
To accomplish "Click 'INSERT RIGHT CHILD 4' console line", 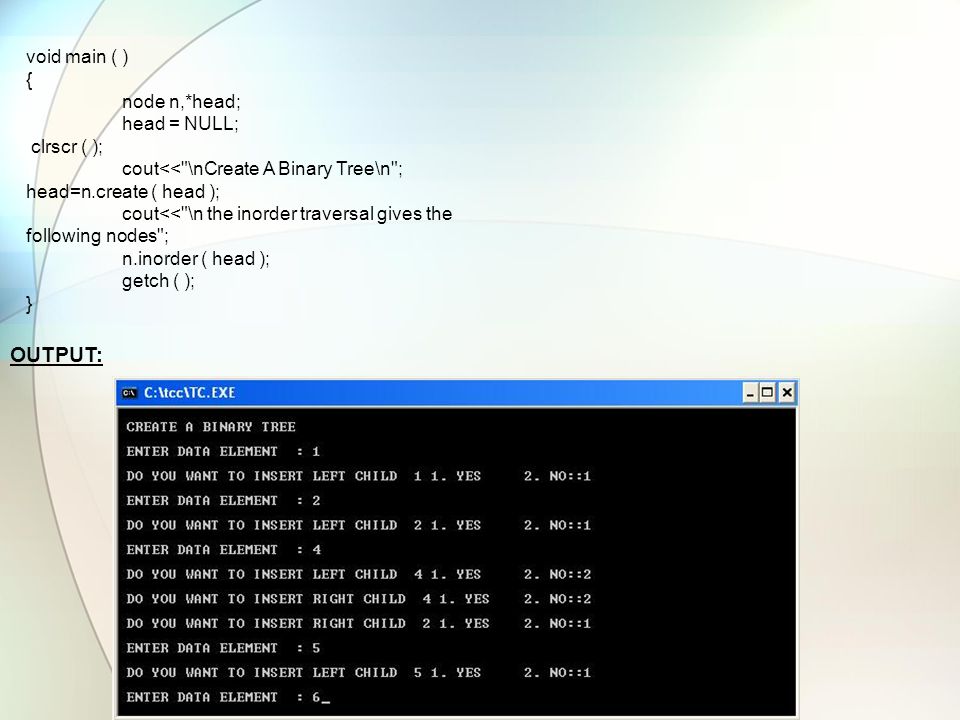I will click(358, 599).
